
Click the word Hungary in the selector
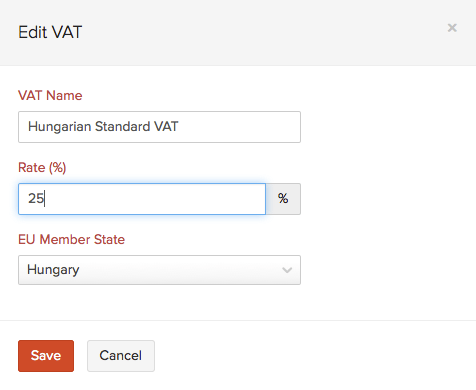(x=53, y=270)
